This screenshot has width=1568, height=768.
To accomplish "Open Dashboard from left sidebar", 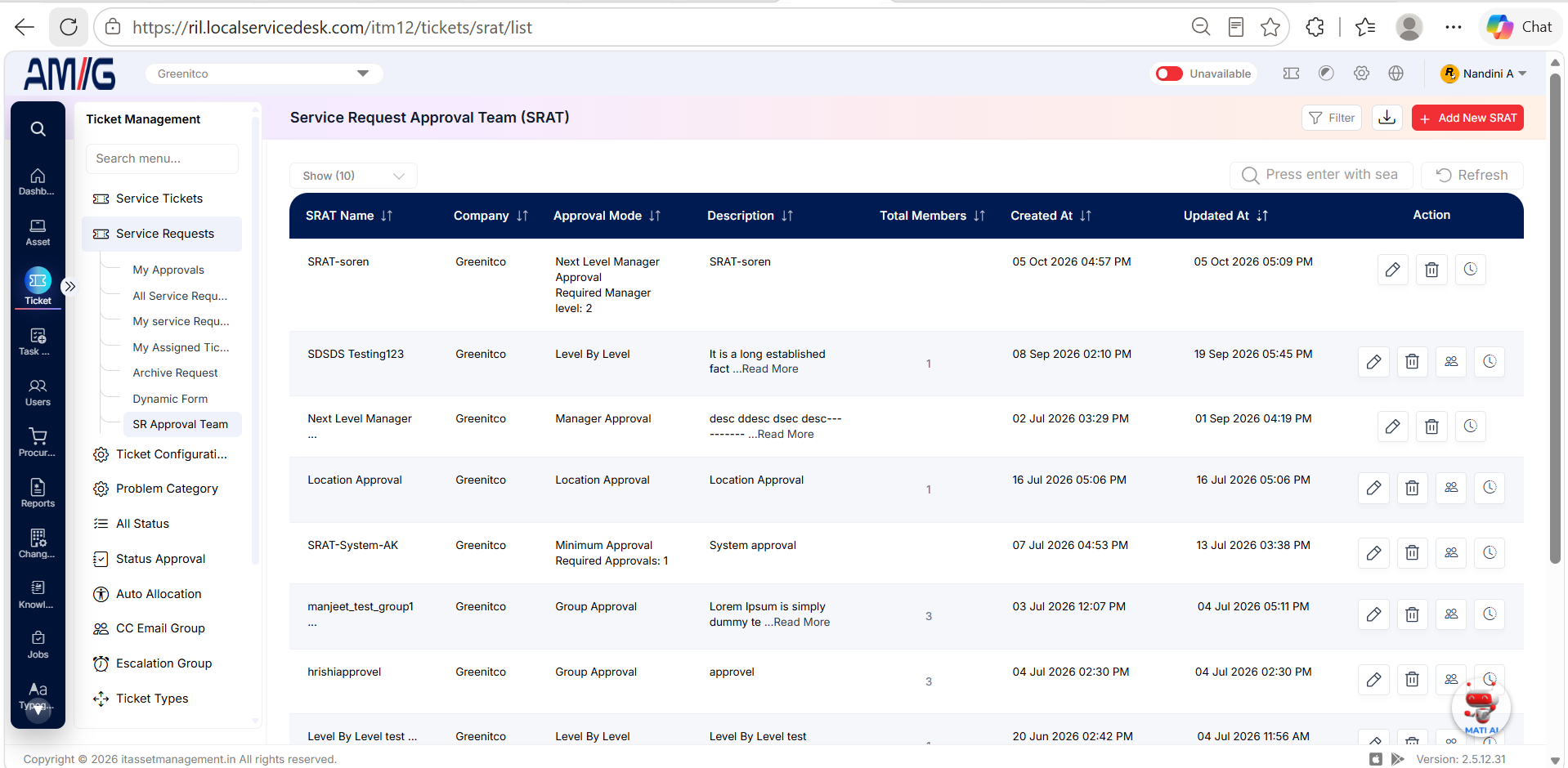I will 38,181.
